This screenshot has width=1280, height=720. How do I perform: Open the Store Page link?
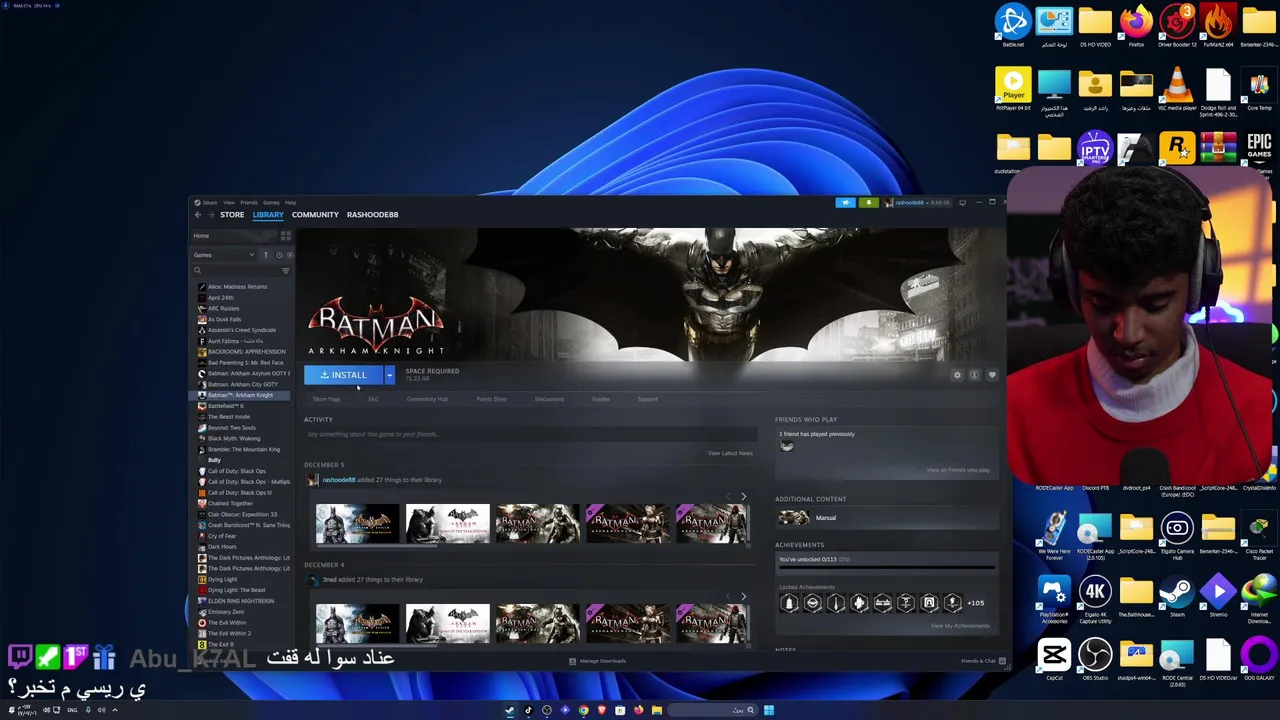point(326,399)
